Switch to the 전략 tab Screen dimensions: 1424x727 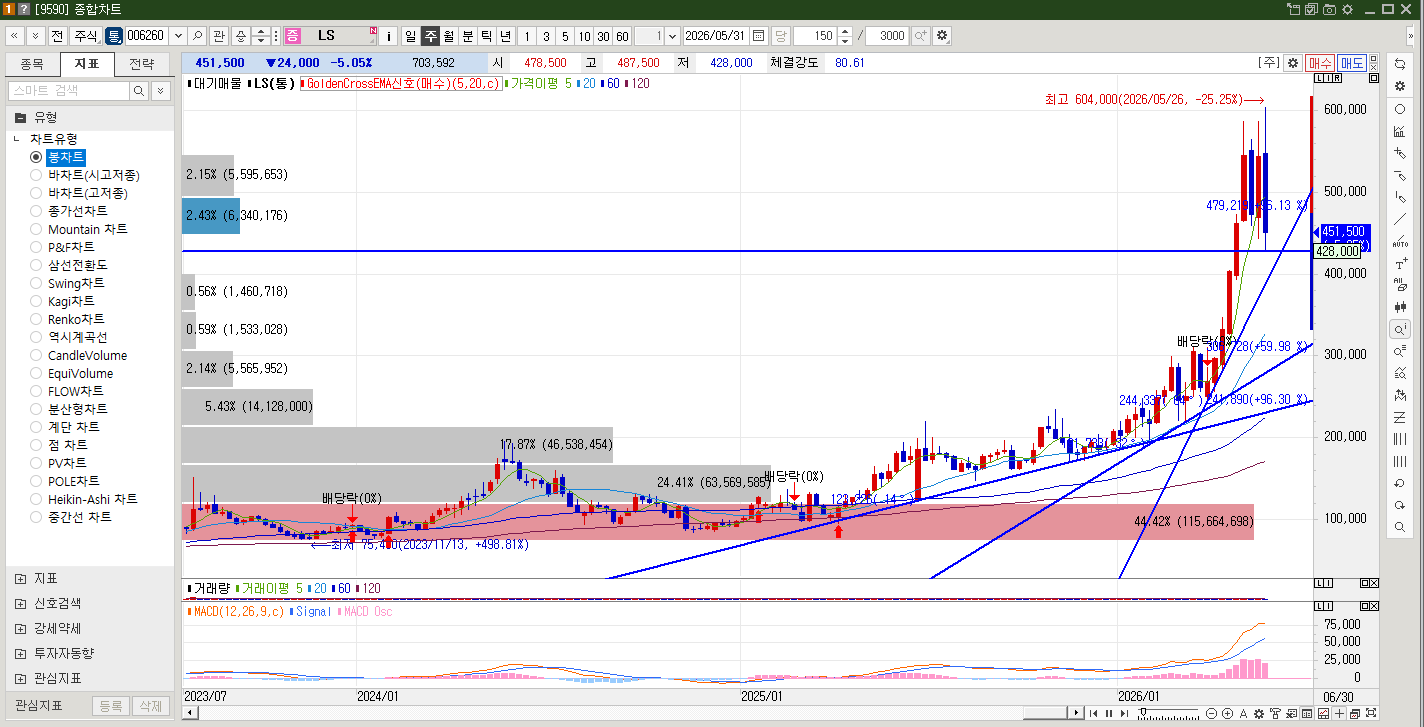(142, 64)
